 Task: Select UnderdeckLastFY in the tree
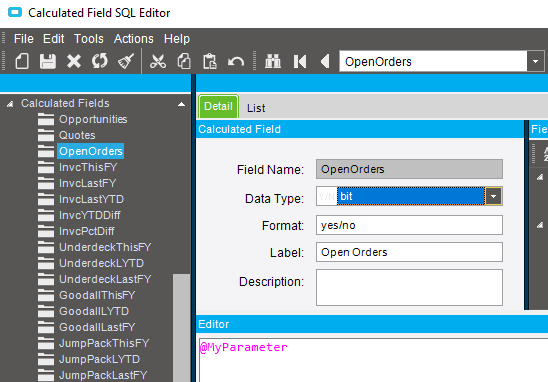click(105, 279)
